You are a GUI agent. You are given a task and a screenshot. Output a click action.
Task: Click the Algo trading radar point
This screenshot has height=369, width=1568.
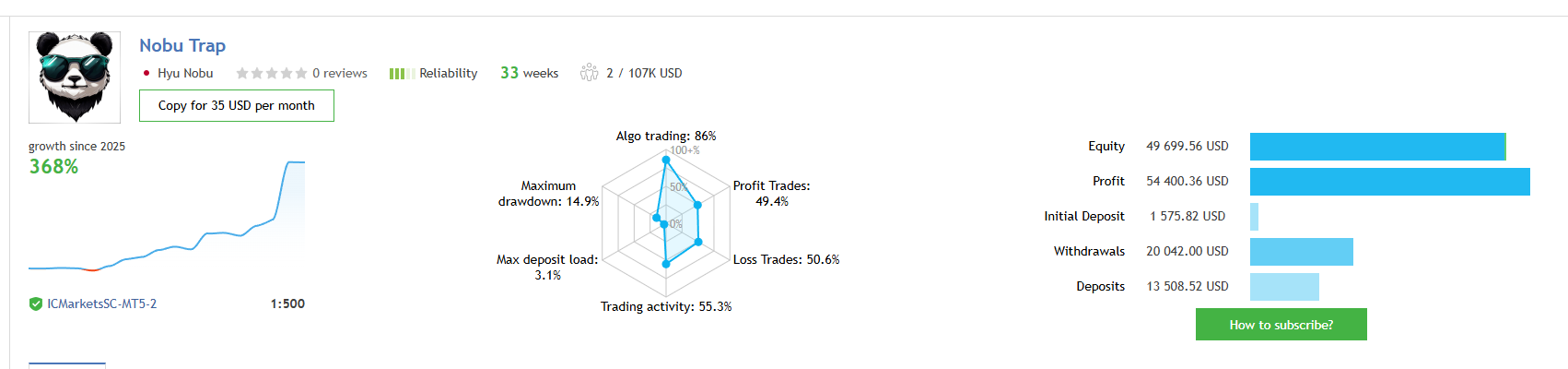click(x=666, y=160)
